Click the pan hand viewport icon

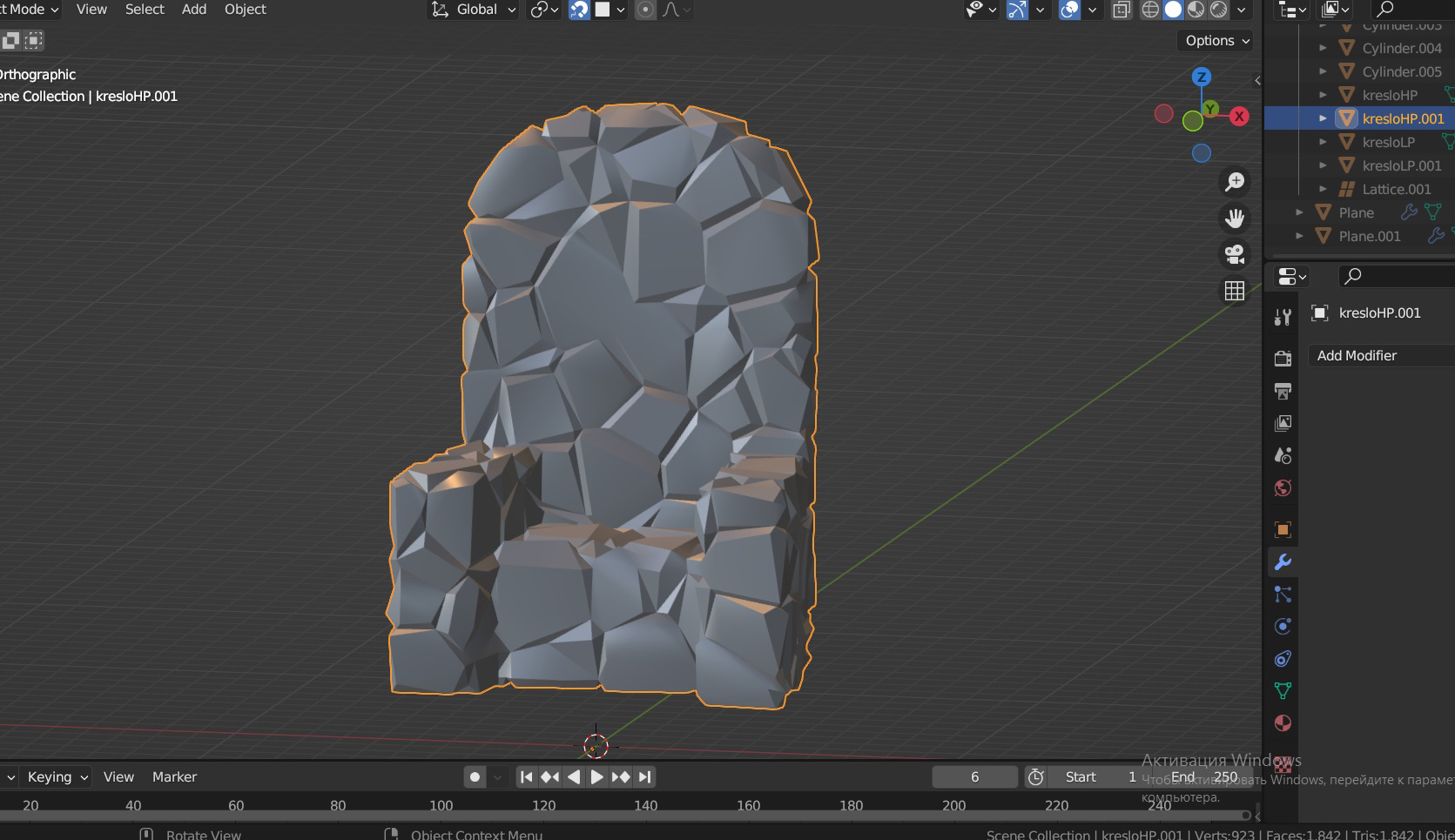pos(1235,218)
